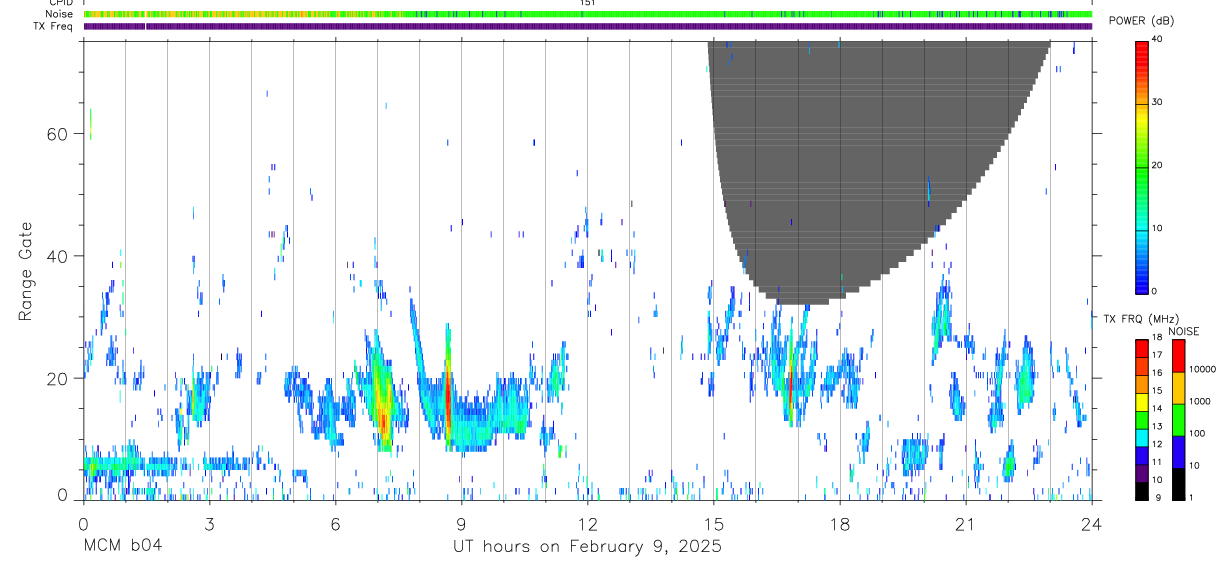Pick blue 10-100 segment of NOISE bar

1178,451
